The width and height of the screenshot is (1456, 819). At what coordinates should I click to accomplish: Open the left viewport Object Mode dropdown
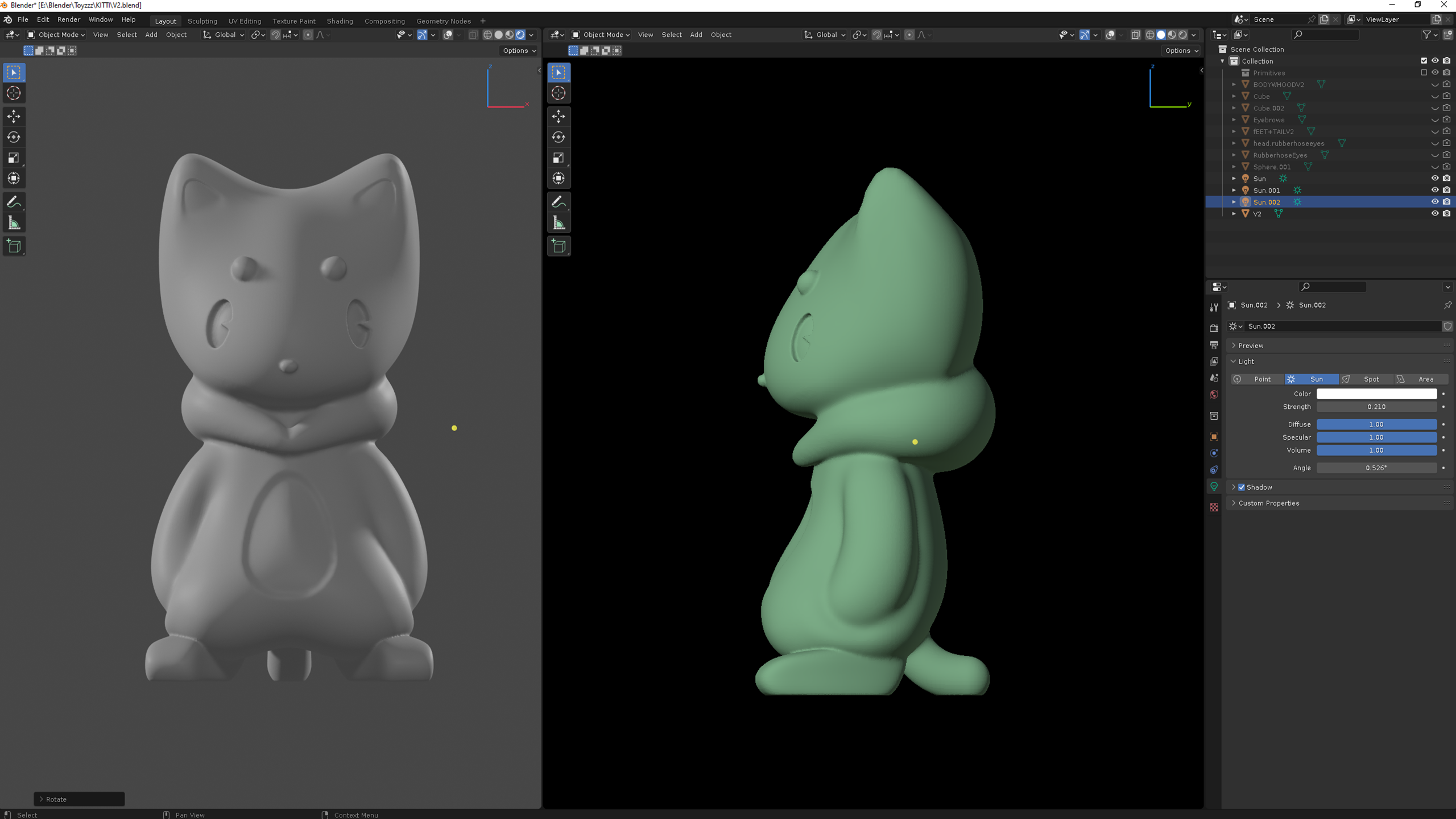click(x=56, y=35)
